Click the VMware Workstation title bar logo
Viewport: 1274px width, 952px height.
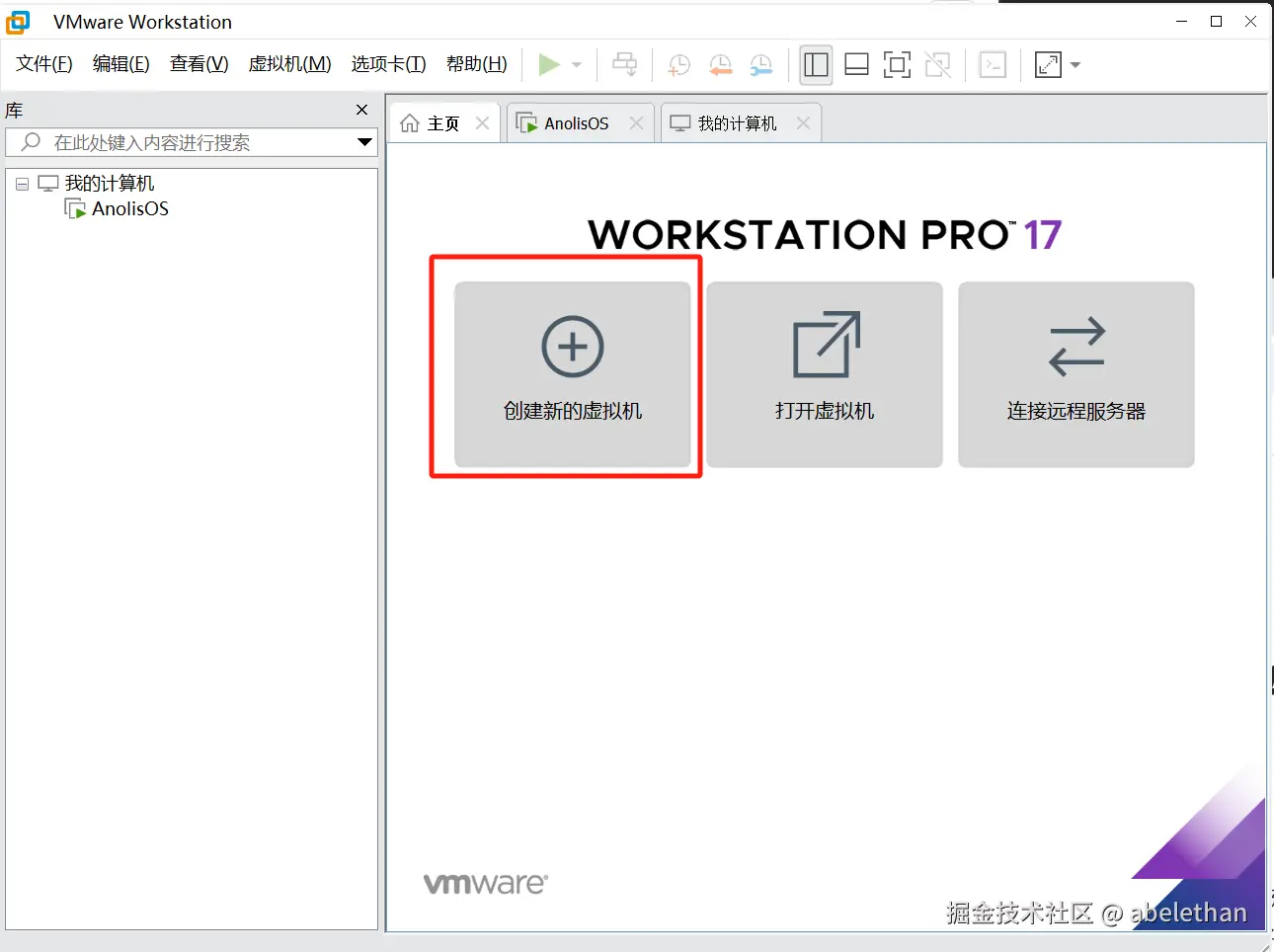(x=18, y=22)
